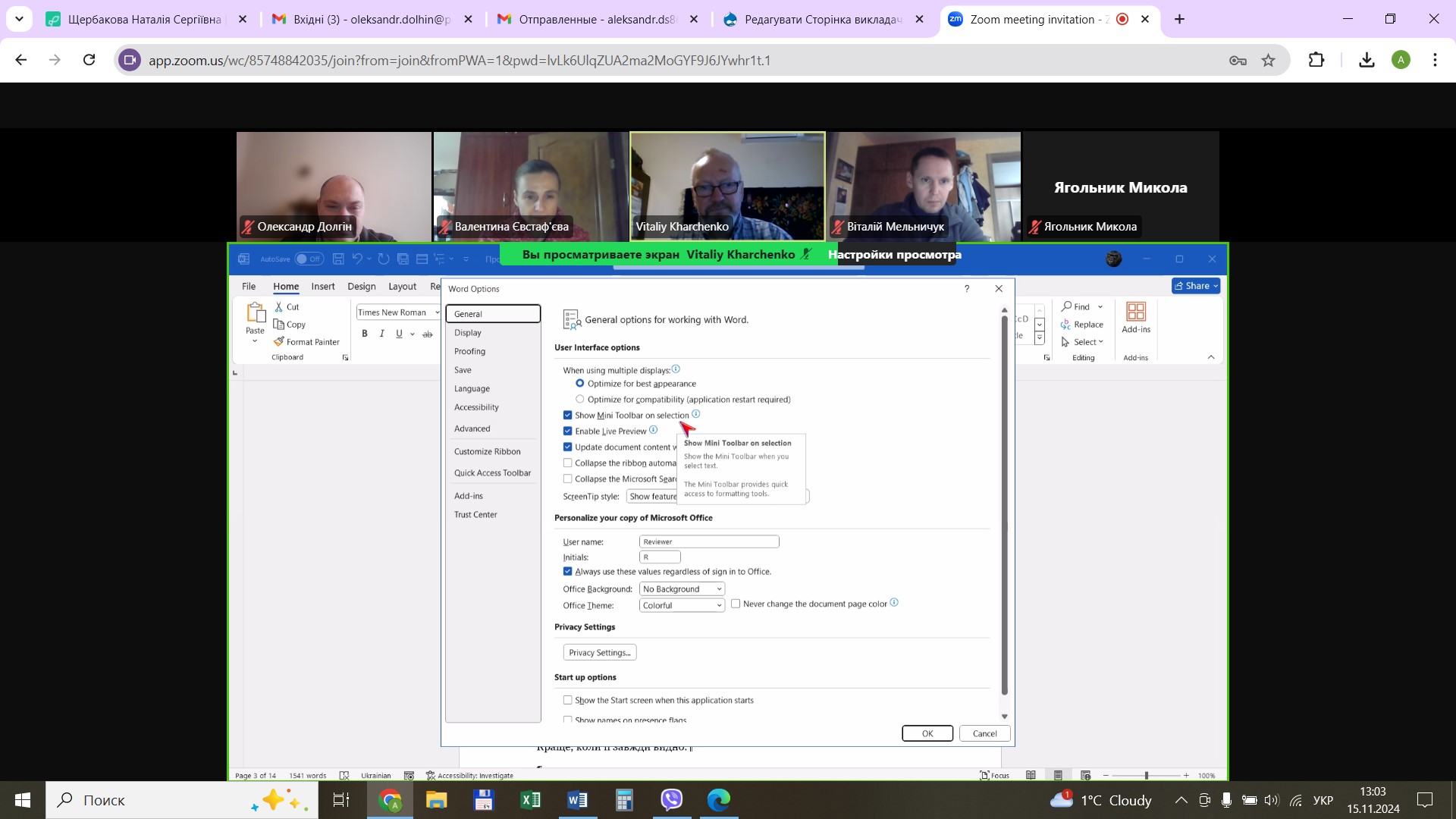Switch to Read Mode view in status bar
Viewport: 1456px width, 819px height.
point(1031,775)
